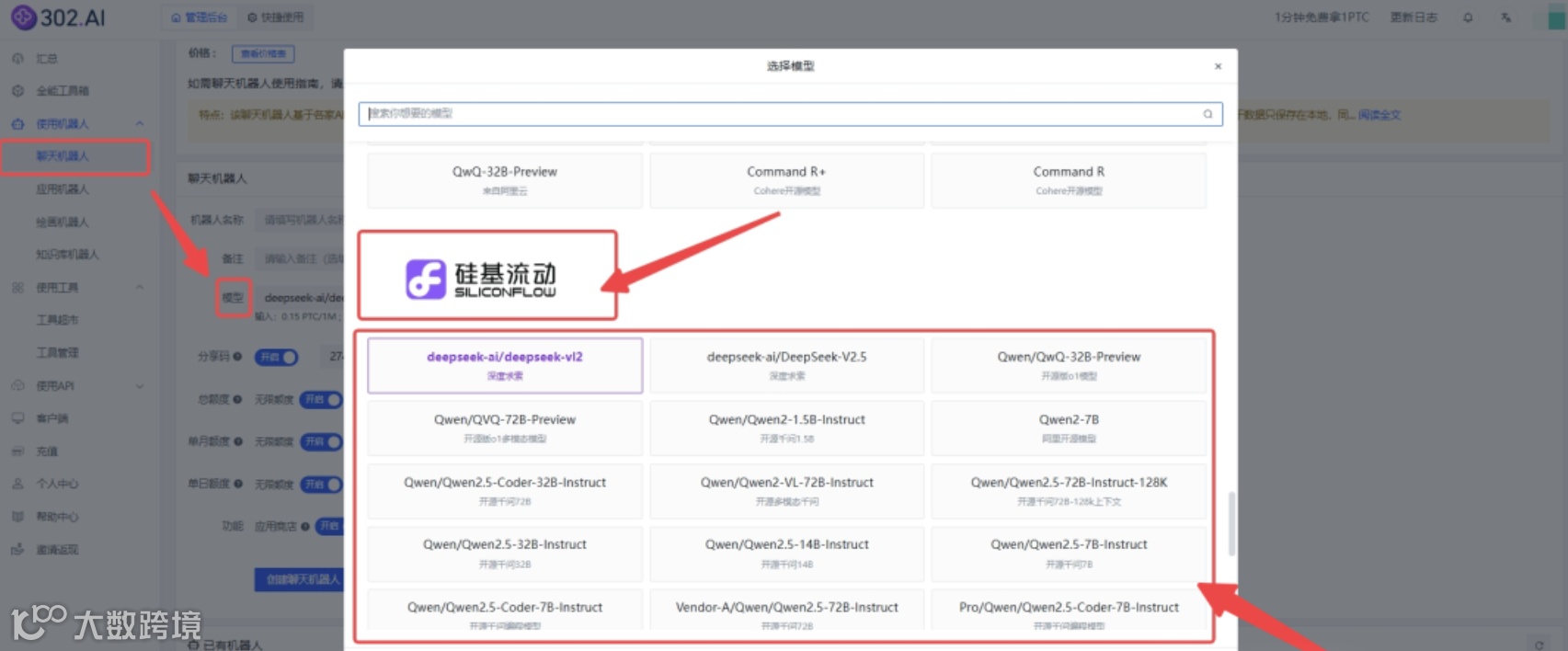This screenshot has width=1568, height=651.
Task: Open the 更新日志 link
Action: click(x=1413, y=17)
